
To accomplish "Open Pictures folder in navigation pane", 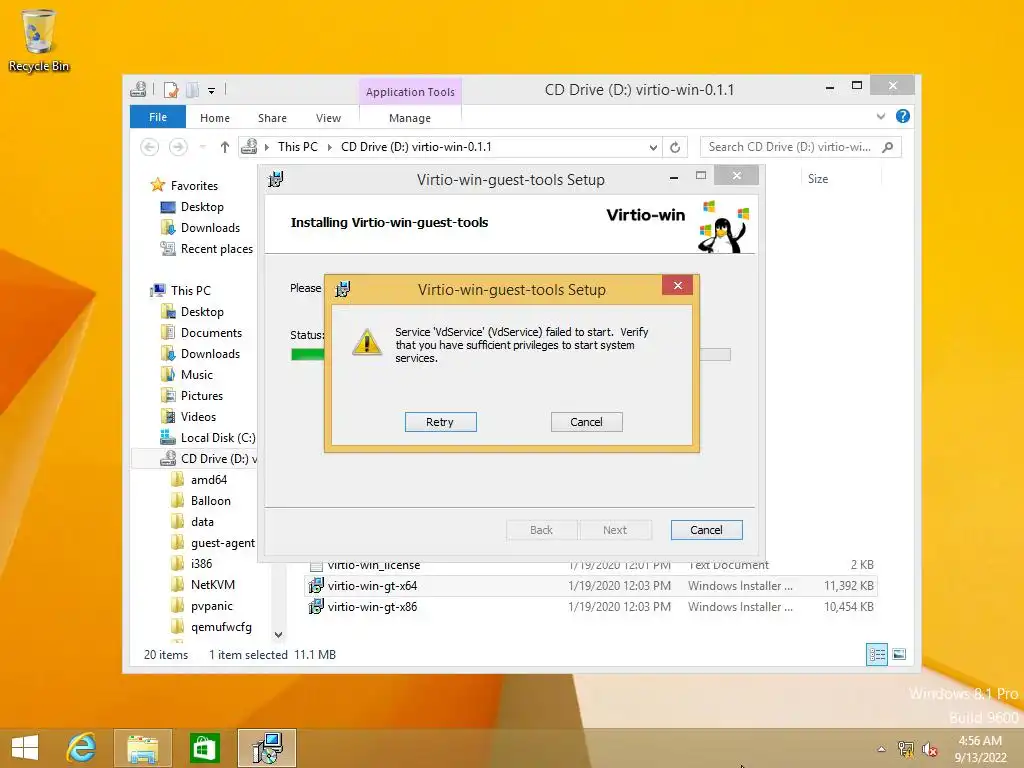I will click(x=201, y=396).
